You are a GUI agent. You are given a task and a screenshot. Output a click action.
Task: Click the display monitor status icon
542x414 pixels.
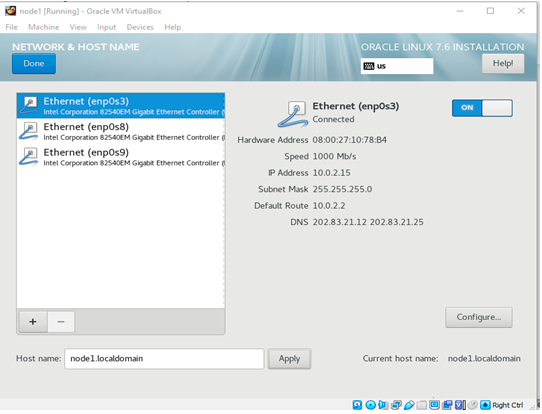[x=434, y=405]
